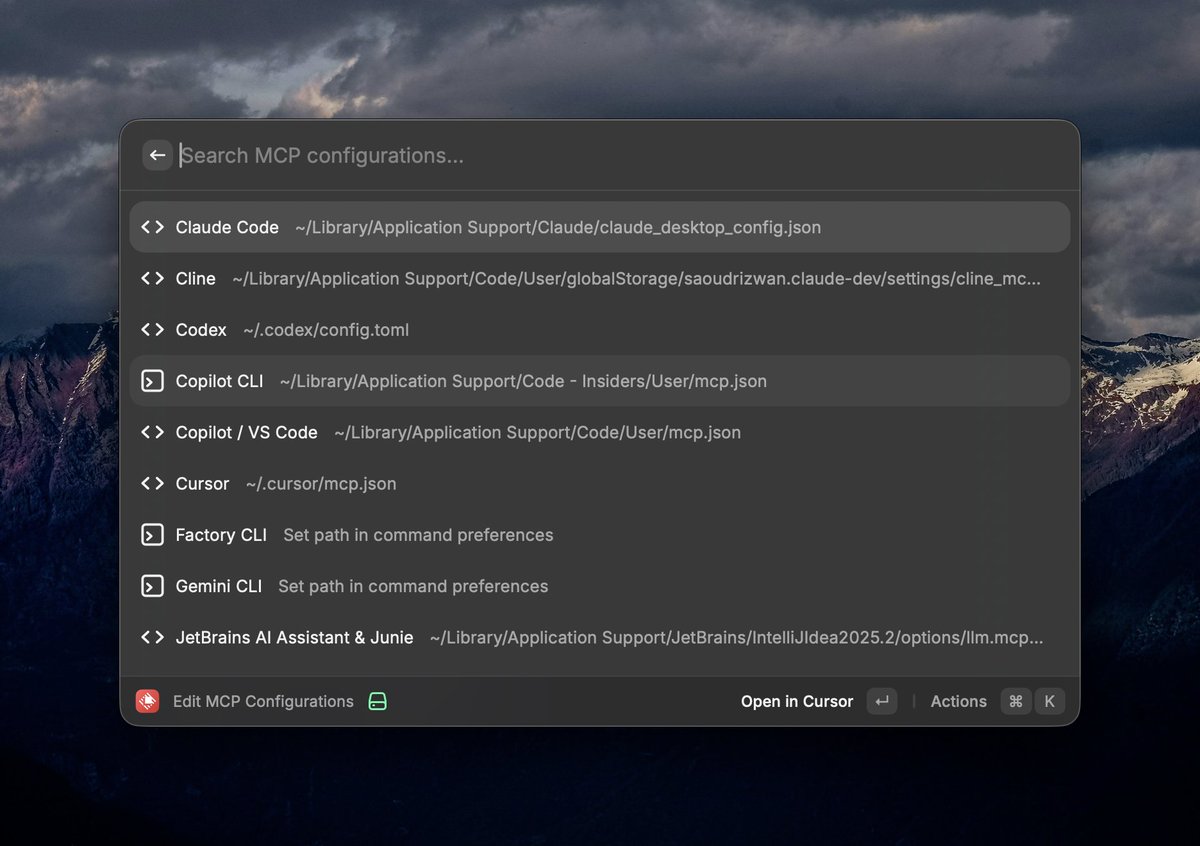Click the Command key badge

coord(1016,701)
